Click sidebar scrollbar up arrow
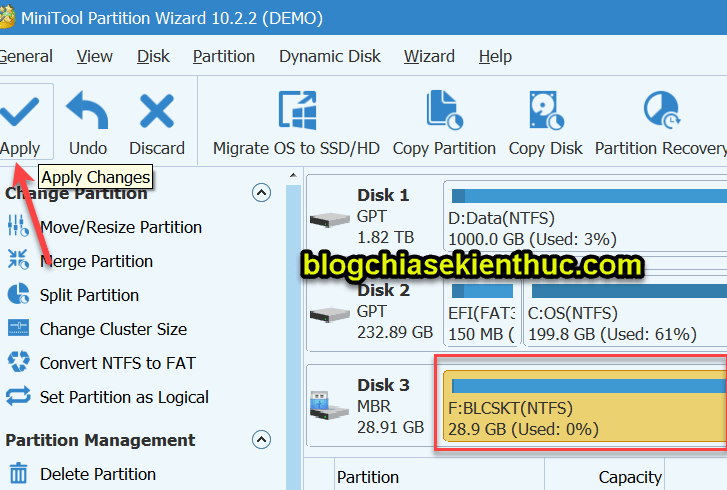Screen dimensions: 727x490 click(293, 175)
